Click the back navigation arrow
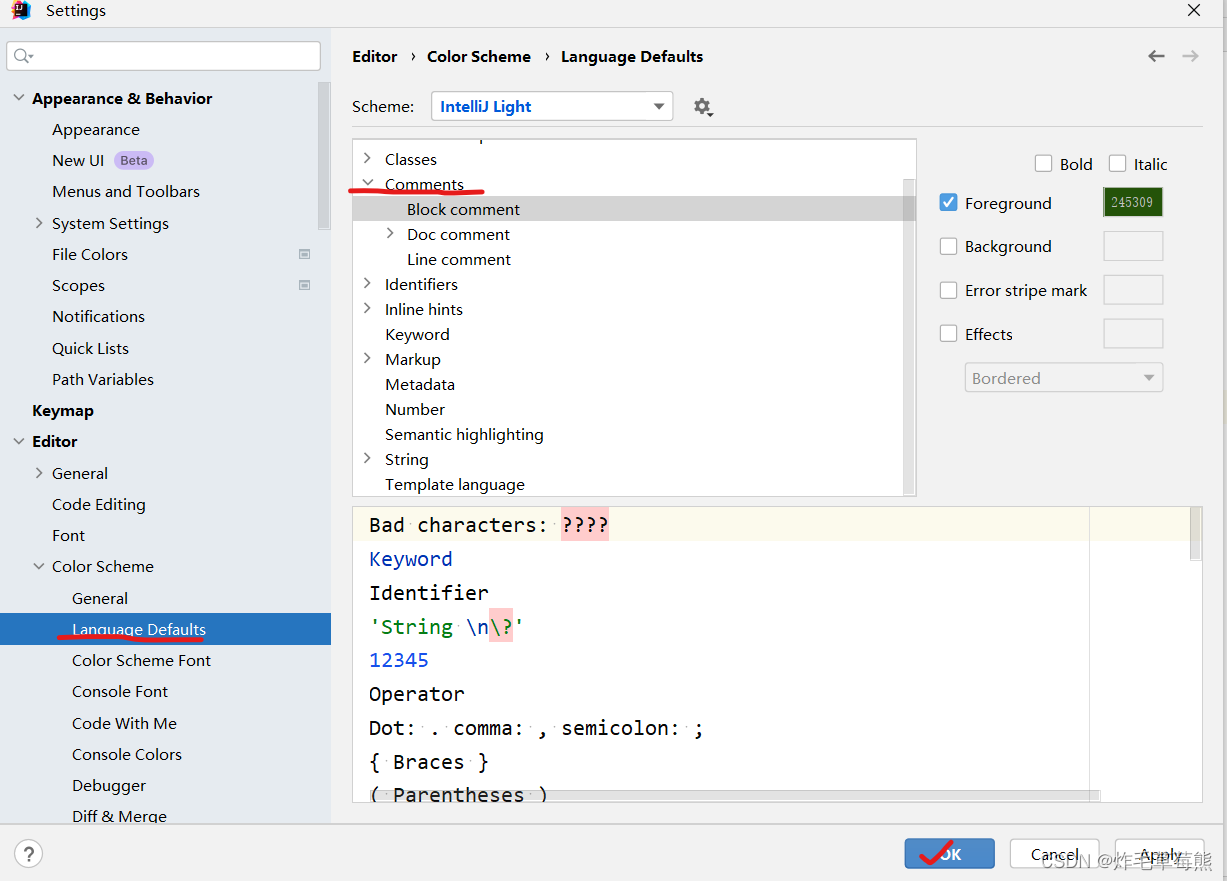This screenshot has height=881, width=1227. click(1156, 56)
